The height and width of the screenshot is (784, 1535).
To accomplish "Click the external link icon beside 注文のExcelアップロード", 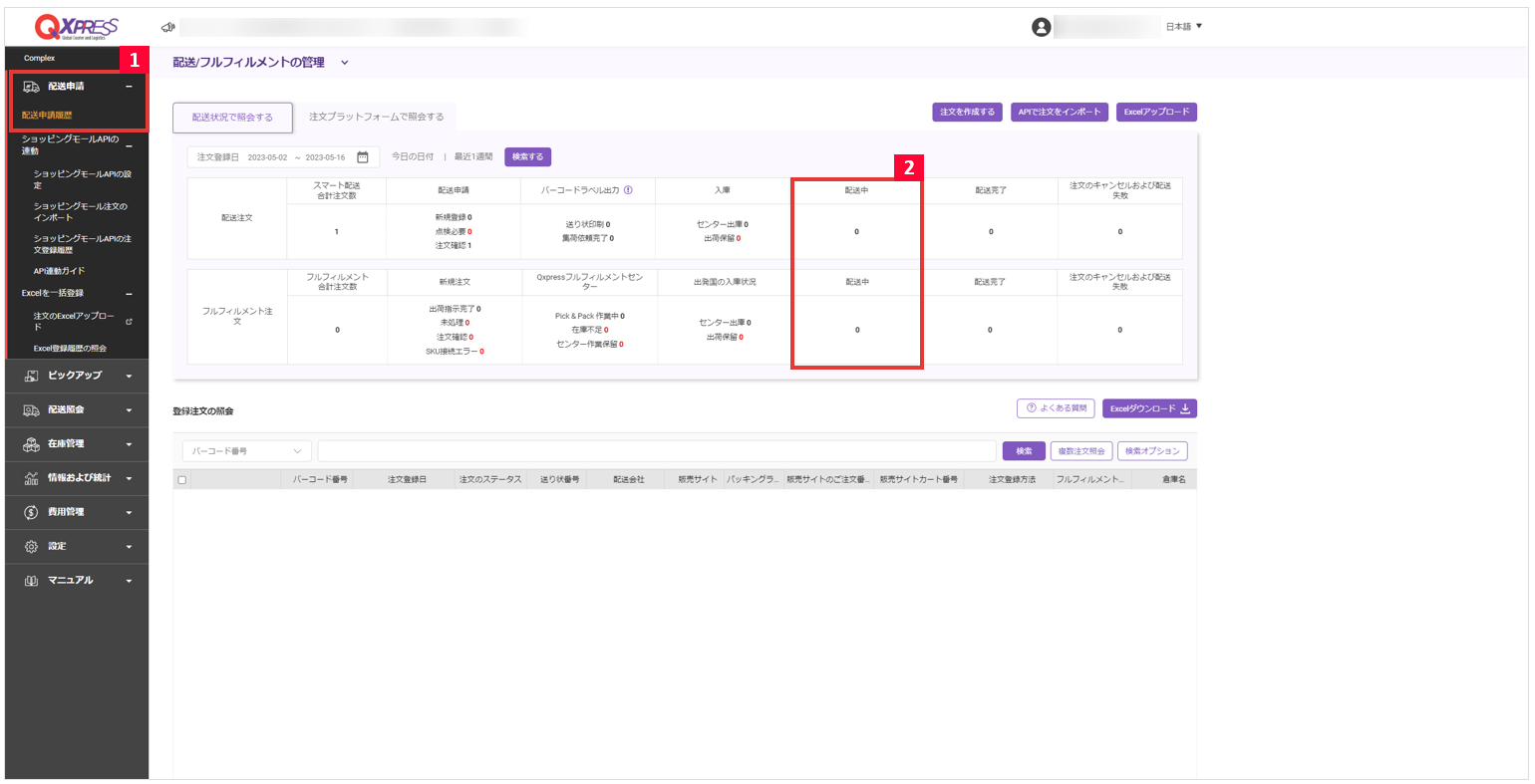I will pyautogui.click(x=129, y=322).
